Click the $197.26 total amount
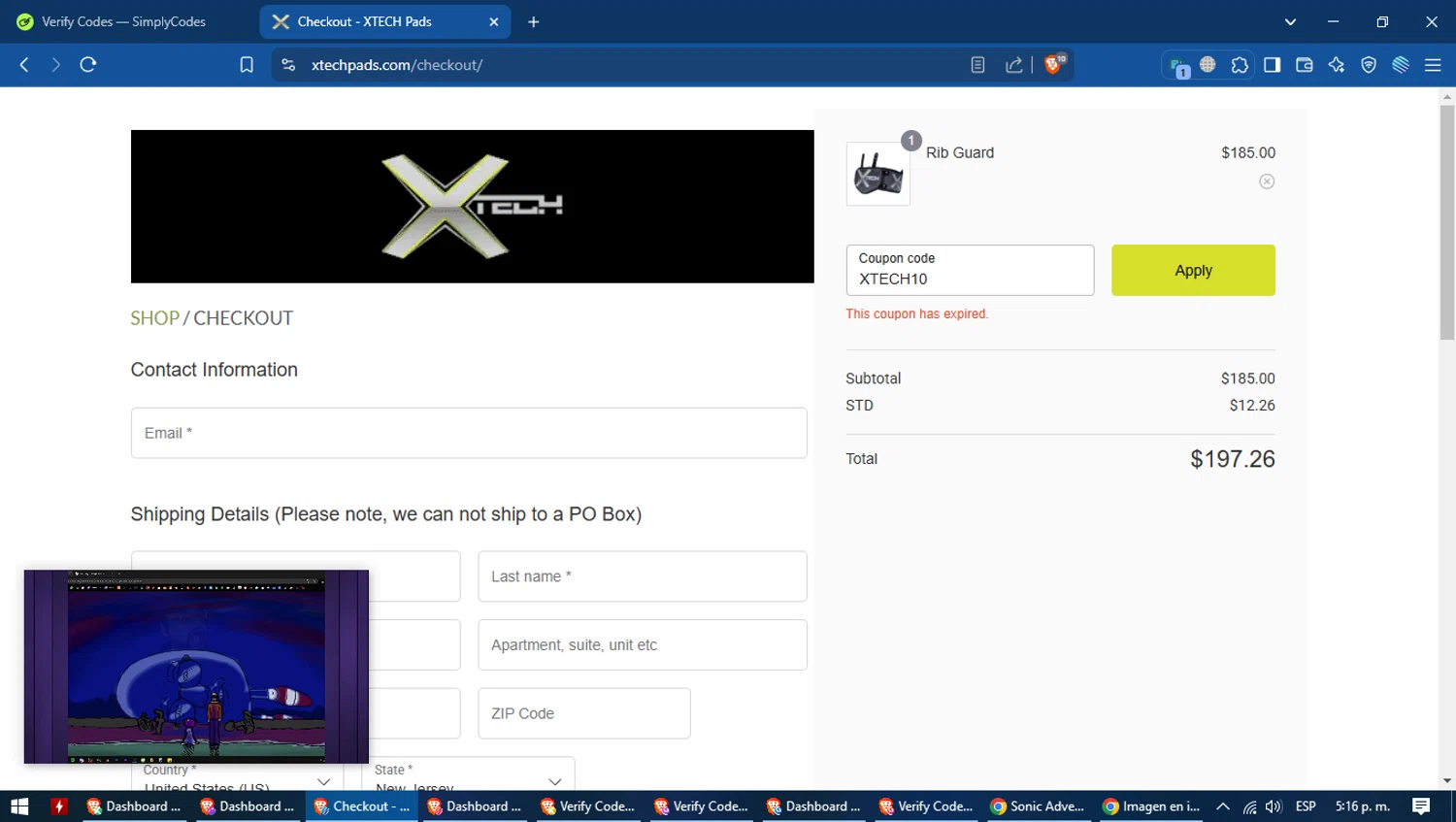This screenshot has height=822, width=1456. point(1233,459)
